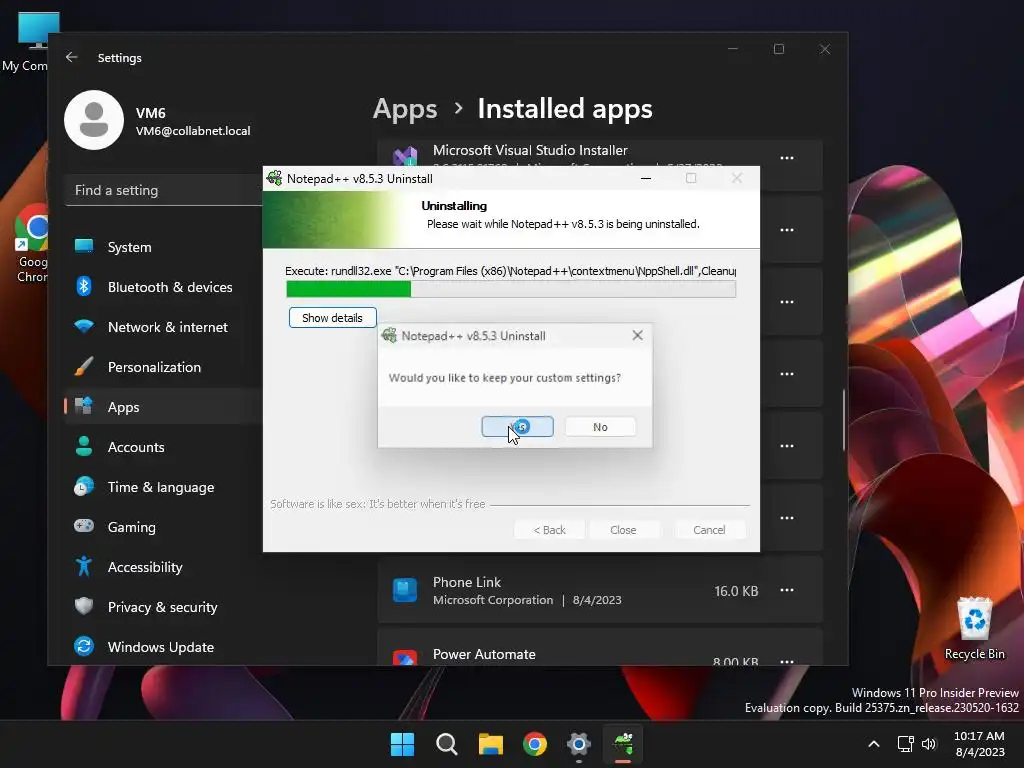
Task: Open more options for Visual Studio Installer
Action: pyautogui.click(x=787, y=158)
